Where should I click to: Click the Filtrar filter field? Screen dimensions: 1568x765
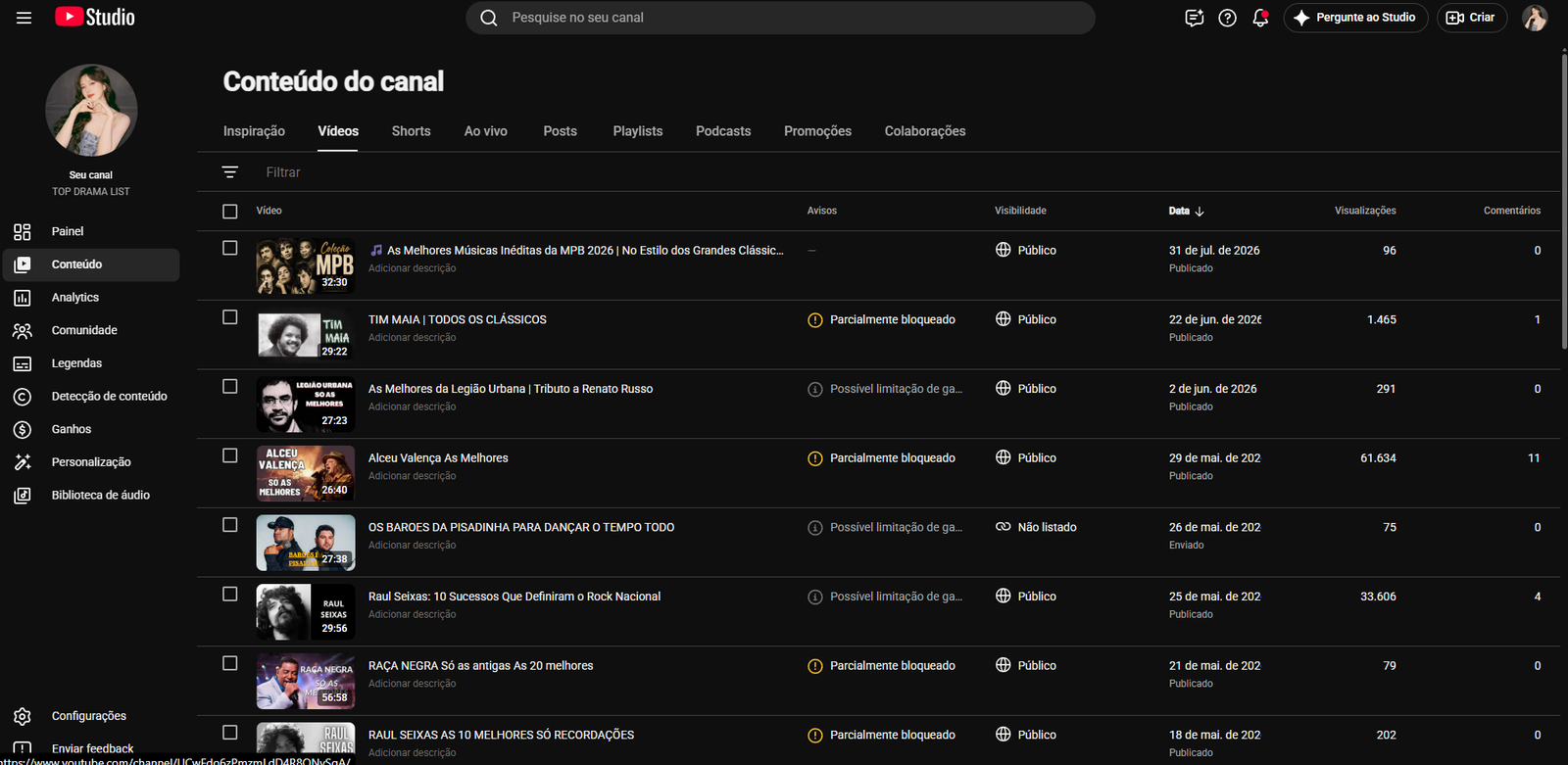click(x=283, y=172)
